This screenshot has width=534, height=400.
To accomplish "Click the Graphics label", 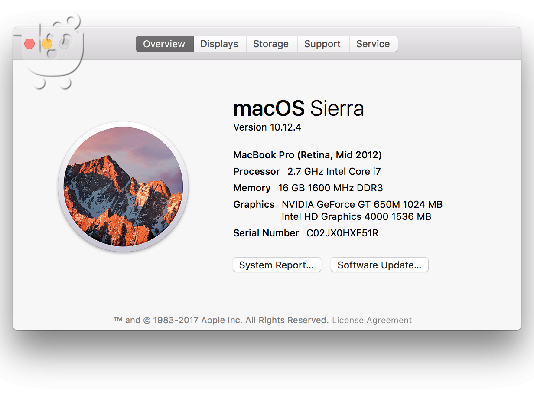I will [254, 204].
